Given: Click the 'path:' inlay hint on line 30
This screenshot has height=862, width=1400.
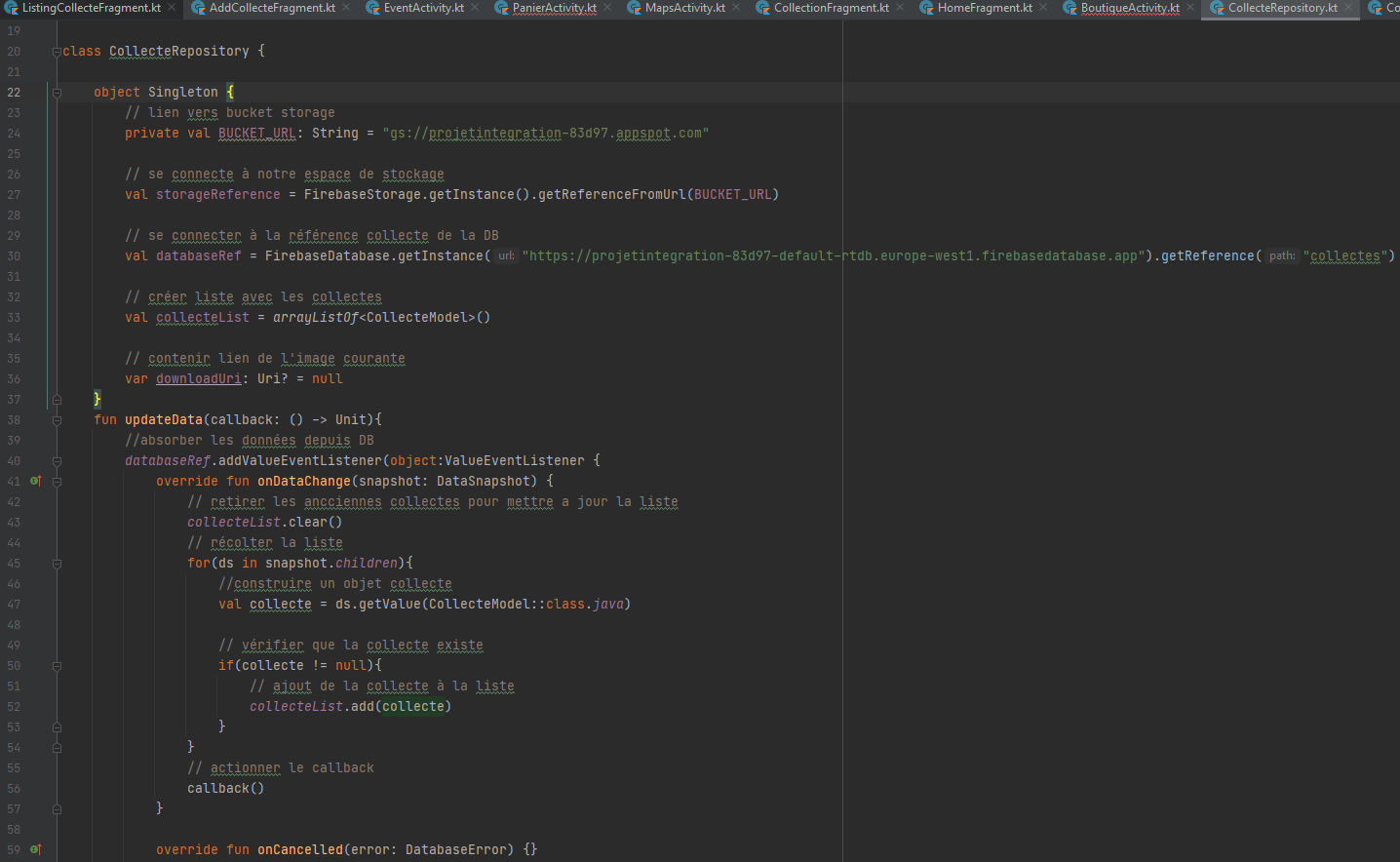Looking at the screenshot, I should coord(1282,255).
